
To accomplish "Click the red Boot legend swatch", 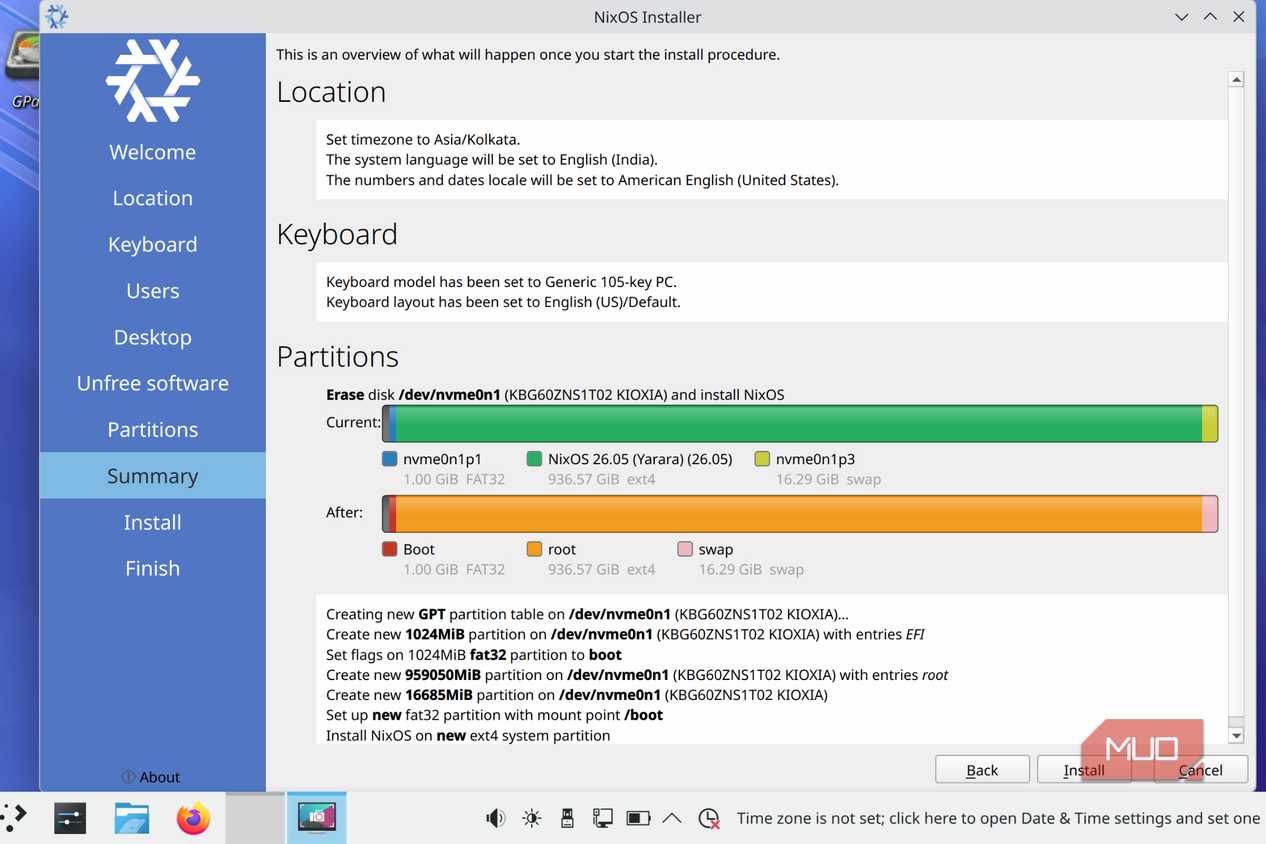I will click(390, 549).
